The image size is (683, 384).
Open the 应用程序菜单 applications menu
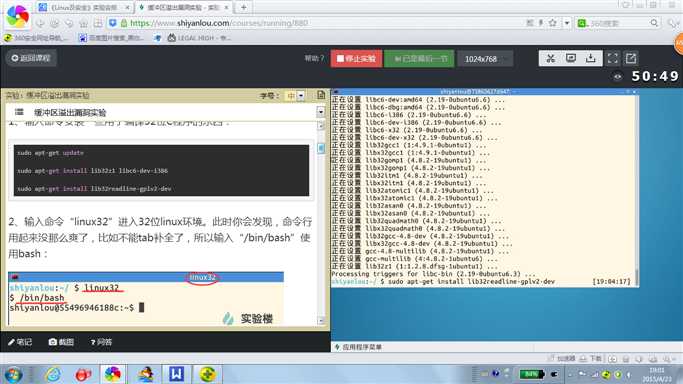click(358, 347)
